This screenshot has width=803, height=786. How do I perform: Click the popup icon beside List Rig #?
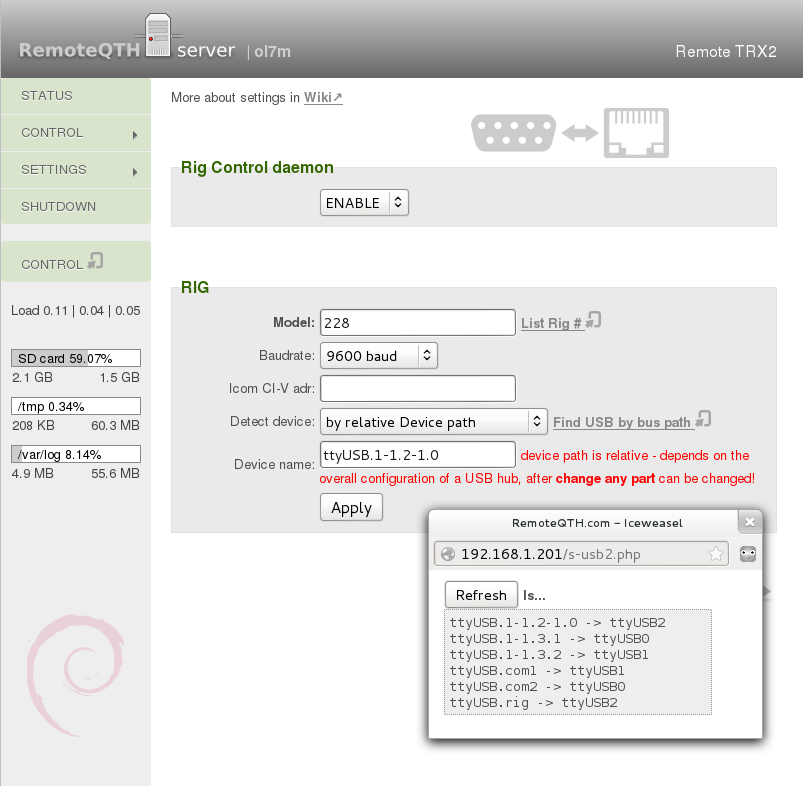coord(594,321)
